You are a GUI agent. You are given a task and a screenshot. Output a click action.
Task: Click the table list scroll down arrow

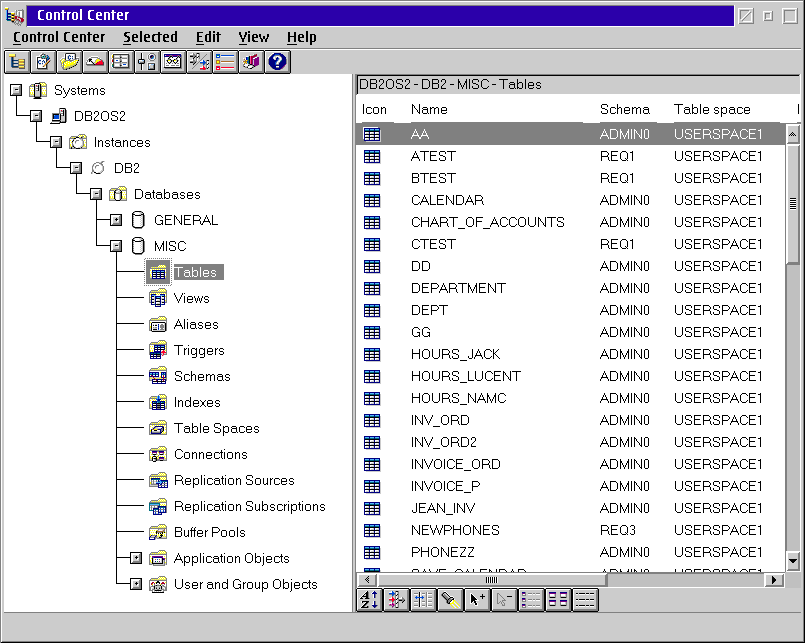(x=793, y=561)
